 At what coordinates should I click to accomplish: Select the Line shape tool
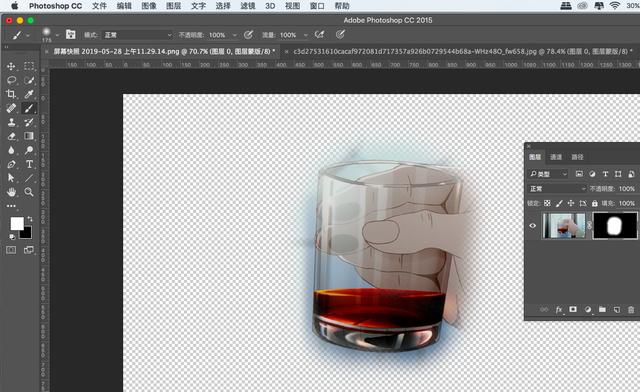click(x=29, y=178)
